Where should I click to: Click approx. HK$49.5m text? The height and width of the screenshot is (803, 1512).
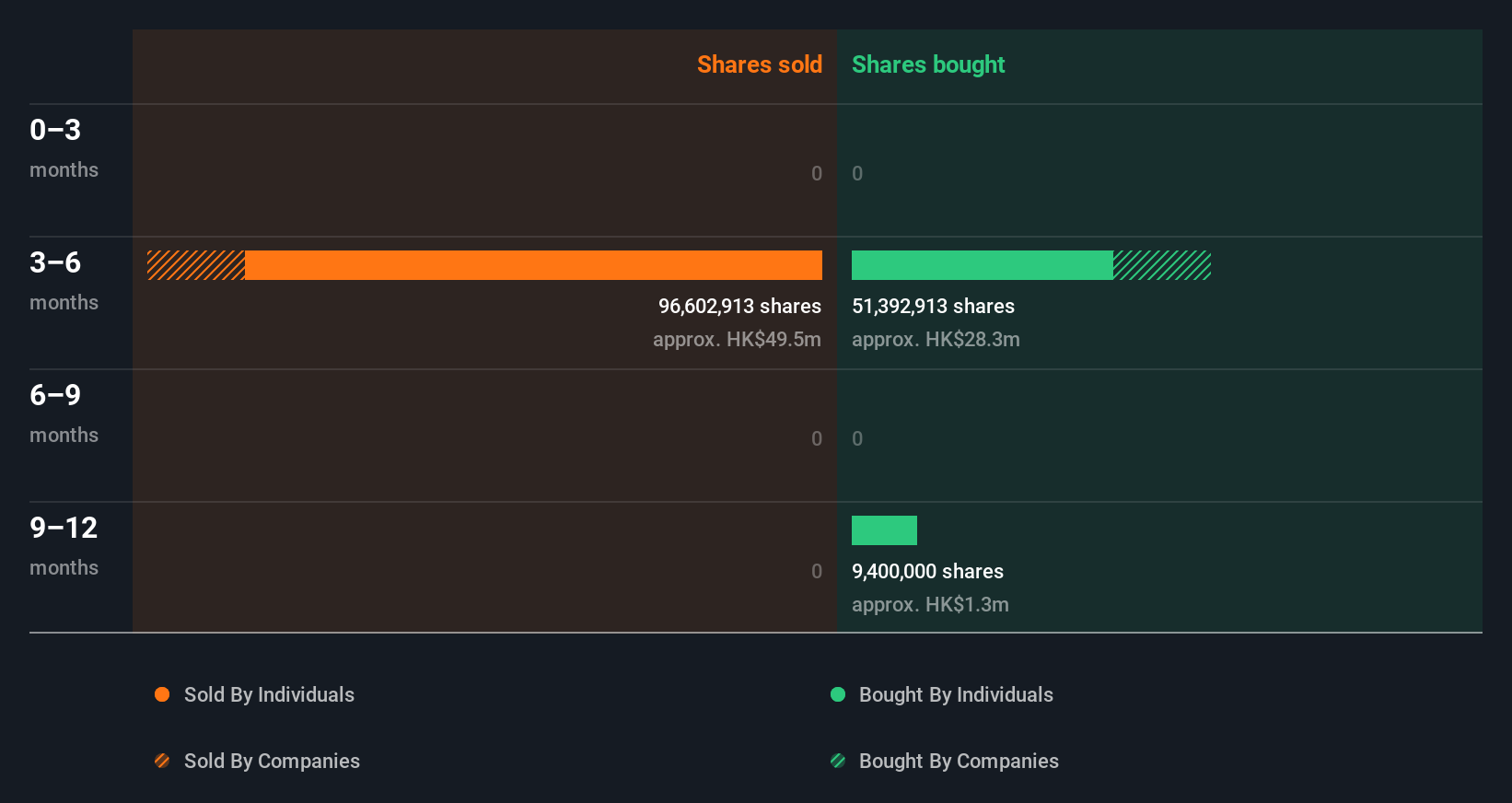pyautogui.click(x=737, y=339)
